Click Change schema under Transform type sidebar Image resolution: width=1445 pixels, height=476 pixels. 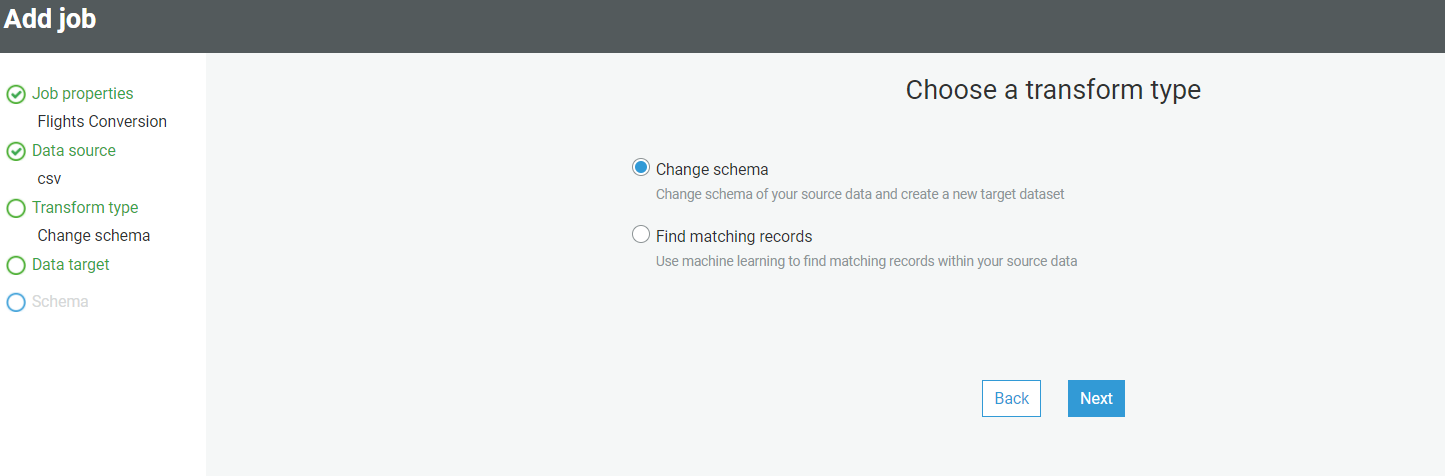94,236
